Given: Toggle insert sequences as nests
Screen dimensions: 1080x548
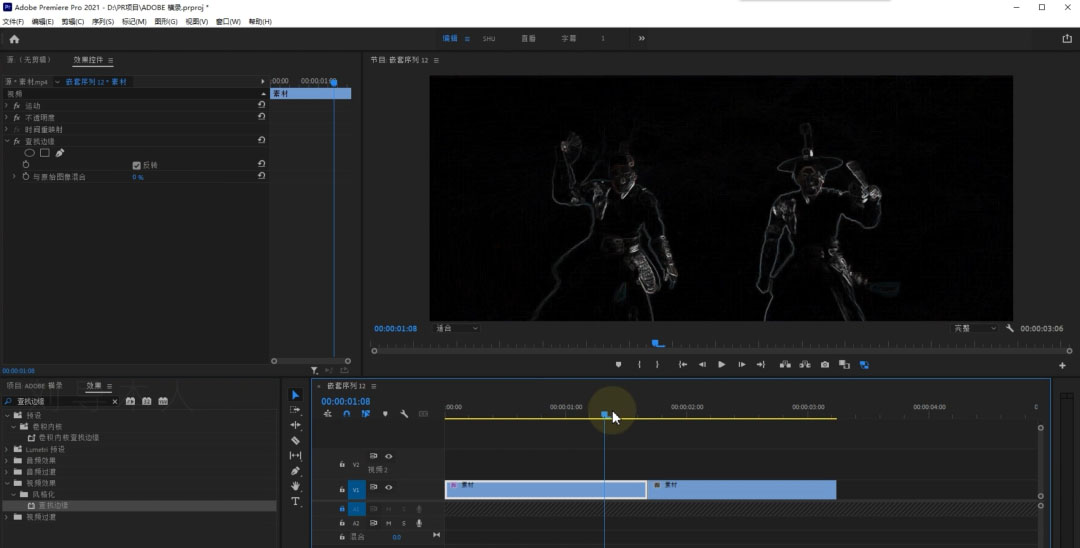Looking at the screenshot, I should 327,414.
